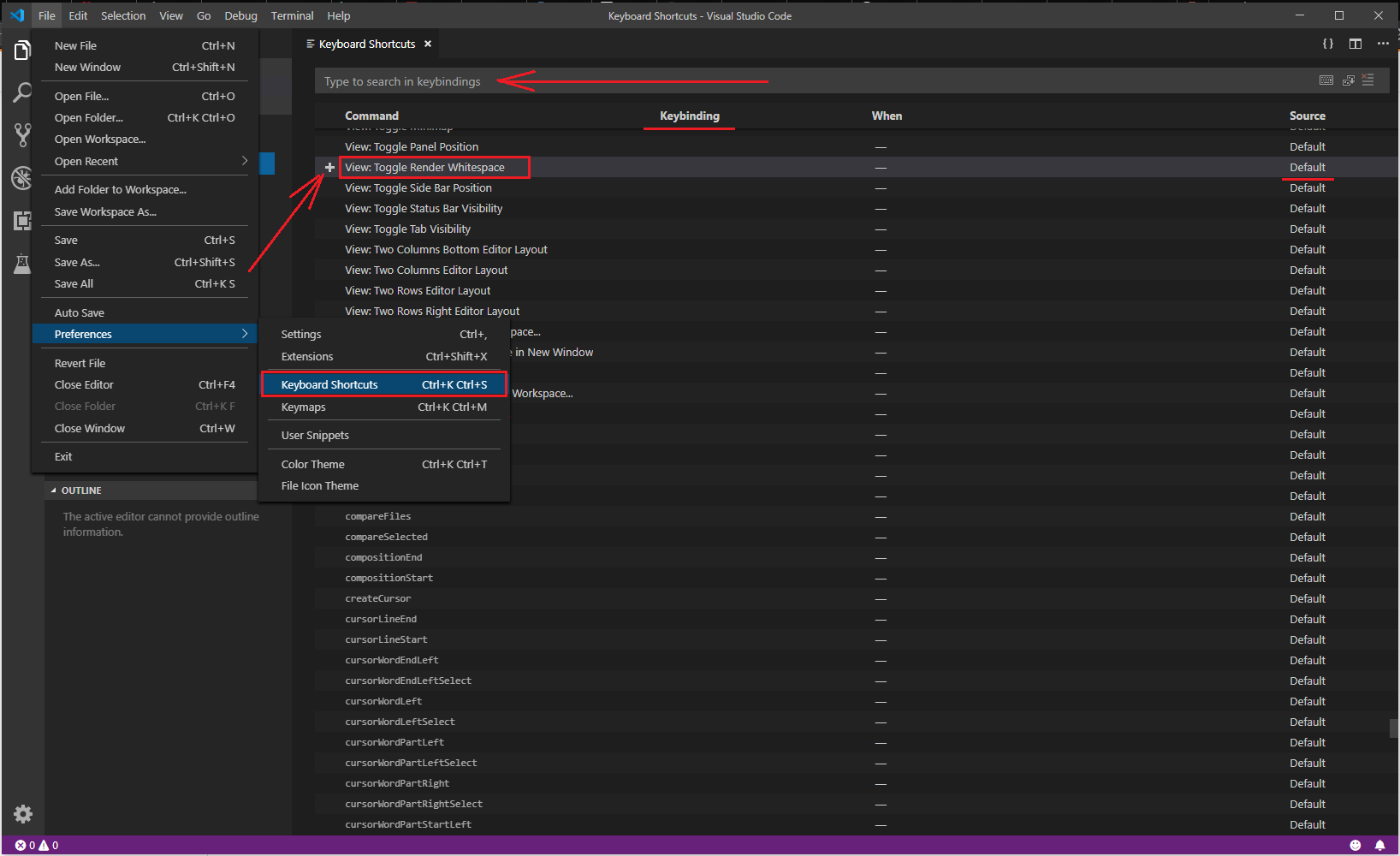This screenshot has width=1400, height=856.
Task: Open the Manage gear at the activity bar bottom
Action: coord(23,813)
